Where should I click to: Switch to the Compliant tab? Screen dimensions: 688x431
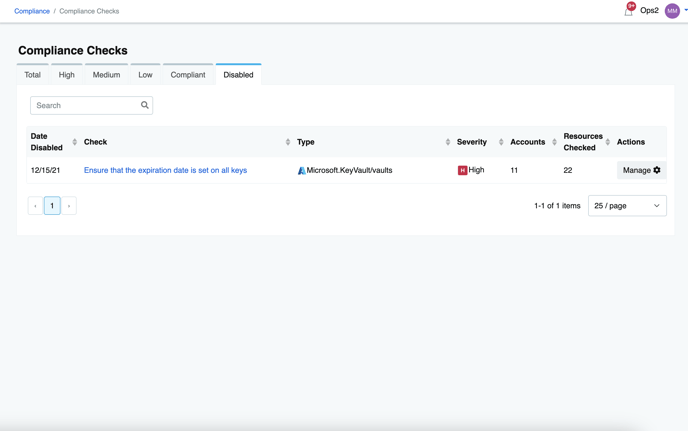[188, 75]
